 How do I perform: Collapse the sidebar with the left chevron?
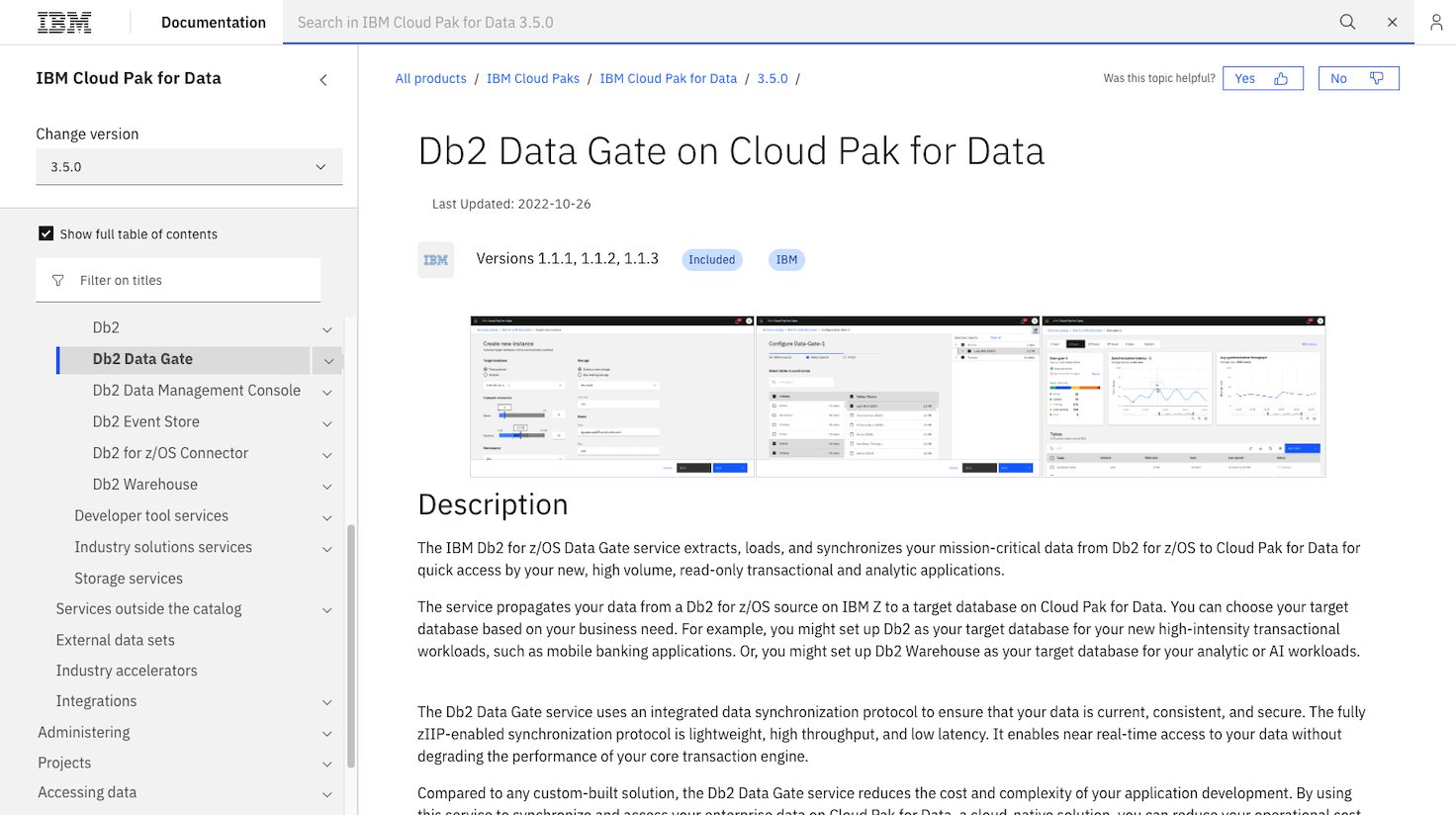[x=322, y=80]
